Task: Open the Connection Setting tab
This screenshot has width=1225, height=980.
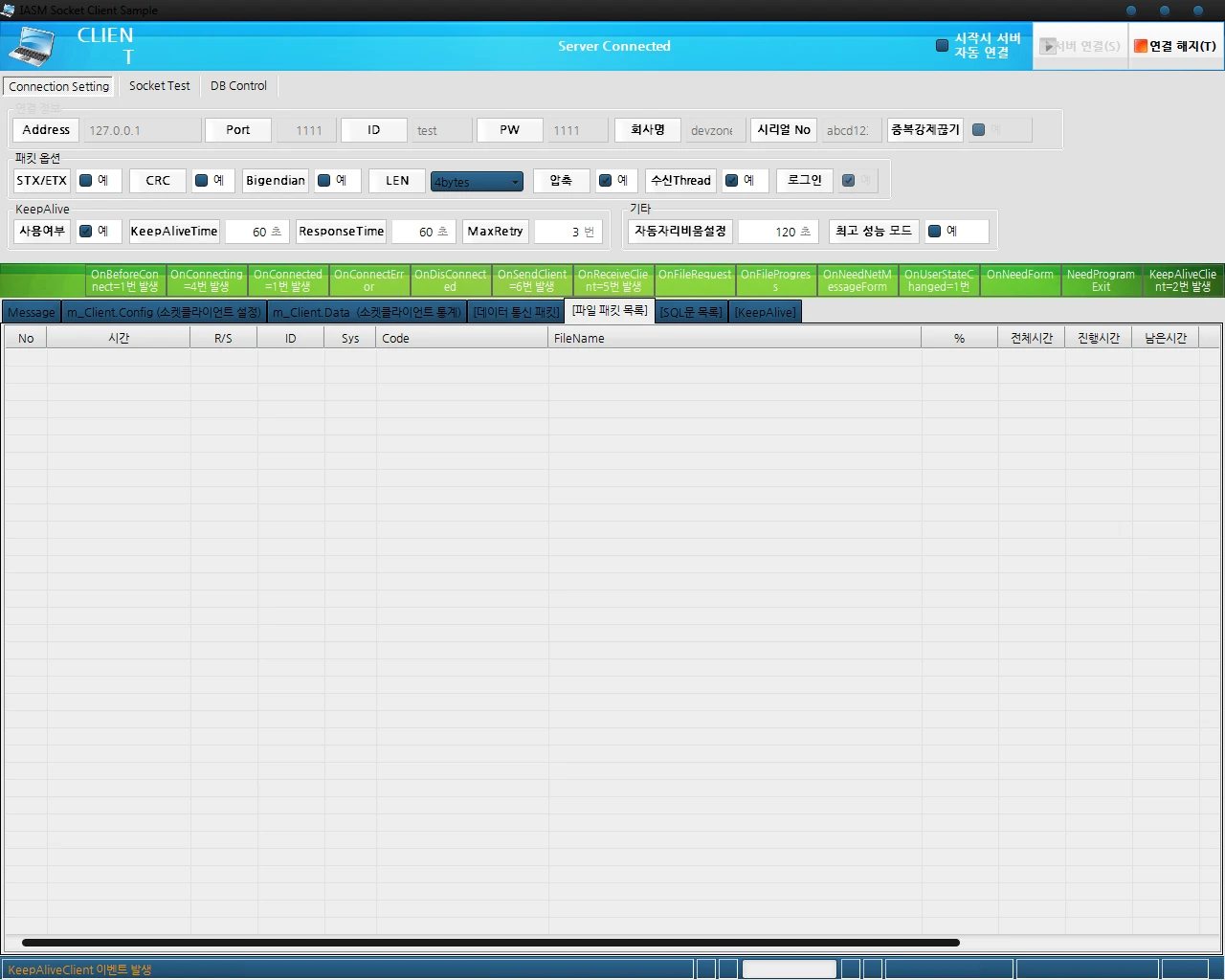Action: pyautogui.click(x=58, y=86)
